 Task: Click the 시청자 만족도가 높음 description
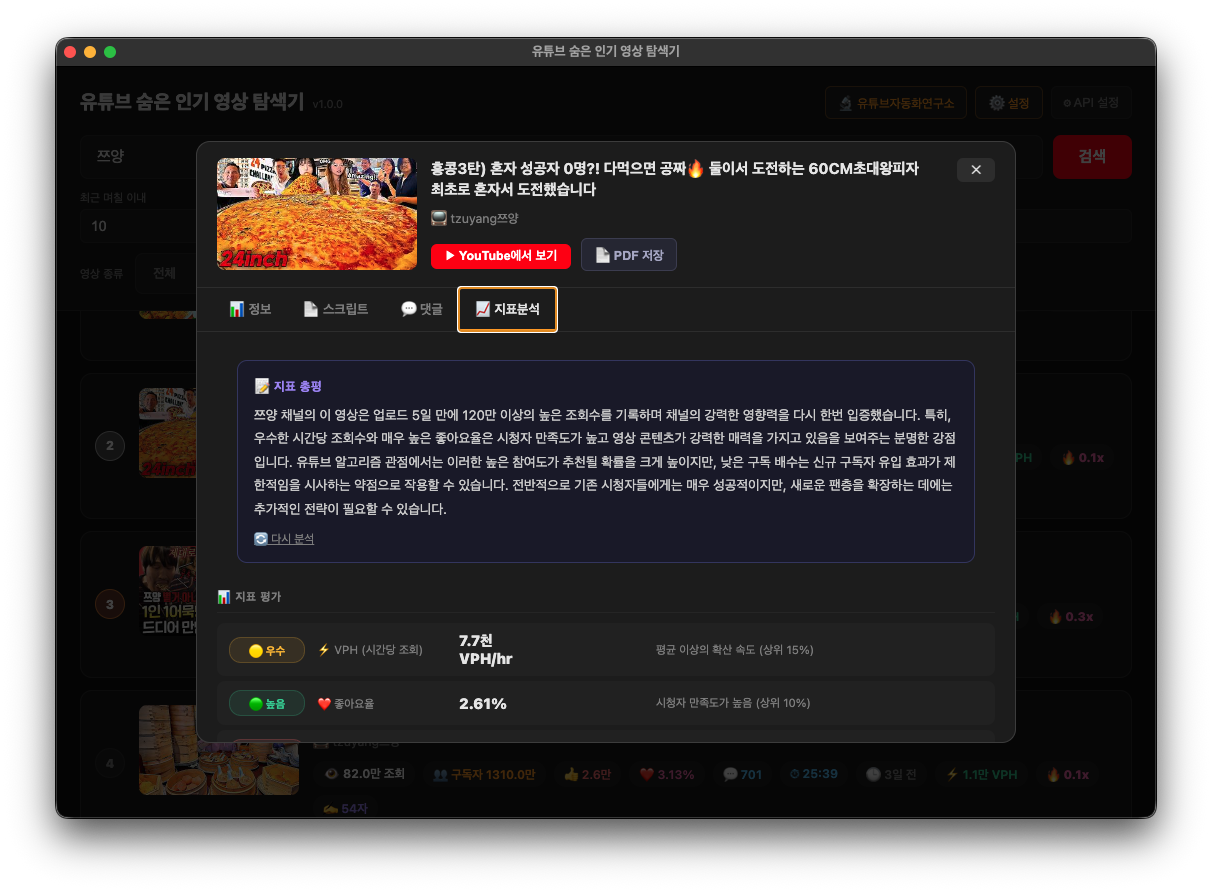pos(733,704)
